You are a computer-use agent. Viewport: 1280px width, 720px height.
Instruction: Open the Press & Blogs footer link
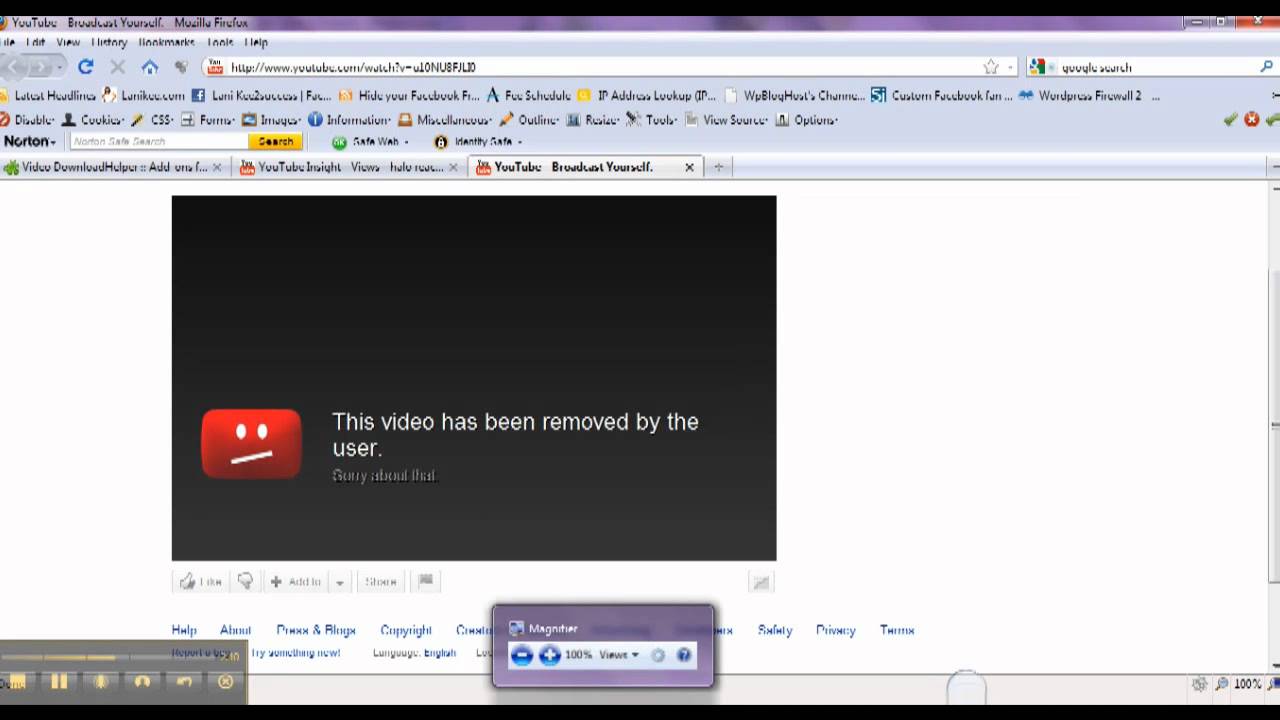pos(316,630)
